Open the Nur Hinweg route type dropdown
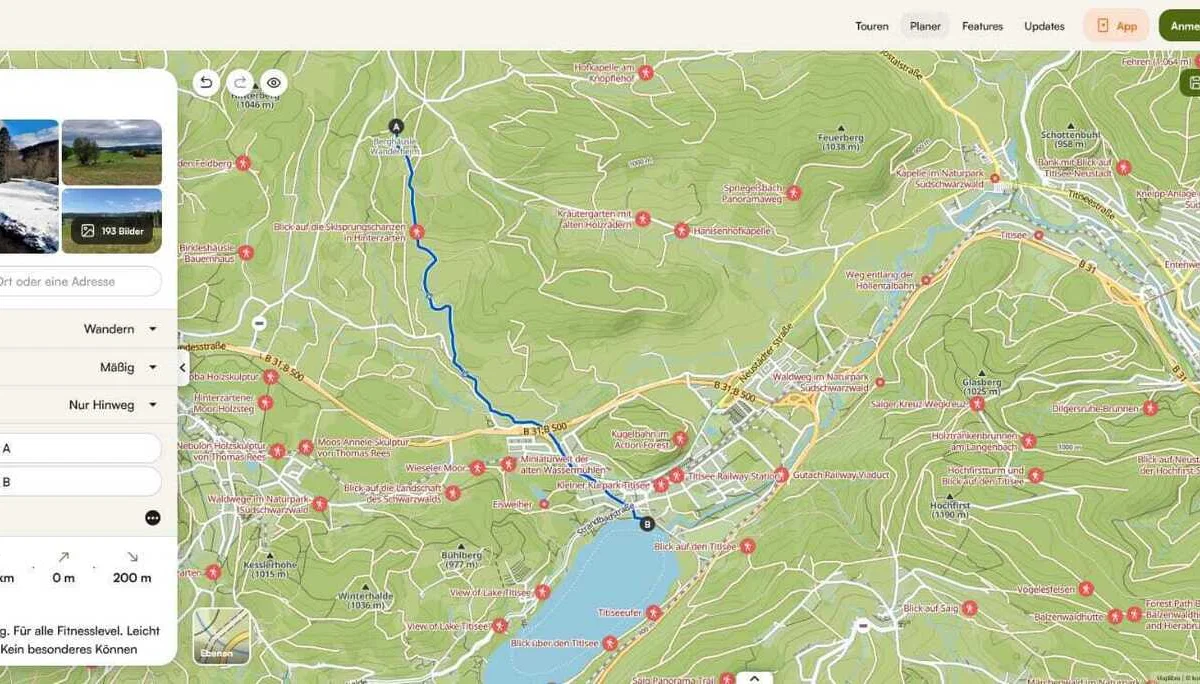 [112, 405]
